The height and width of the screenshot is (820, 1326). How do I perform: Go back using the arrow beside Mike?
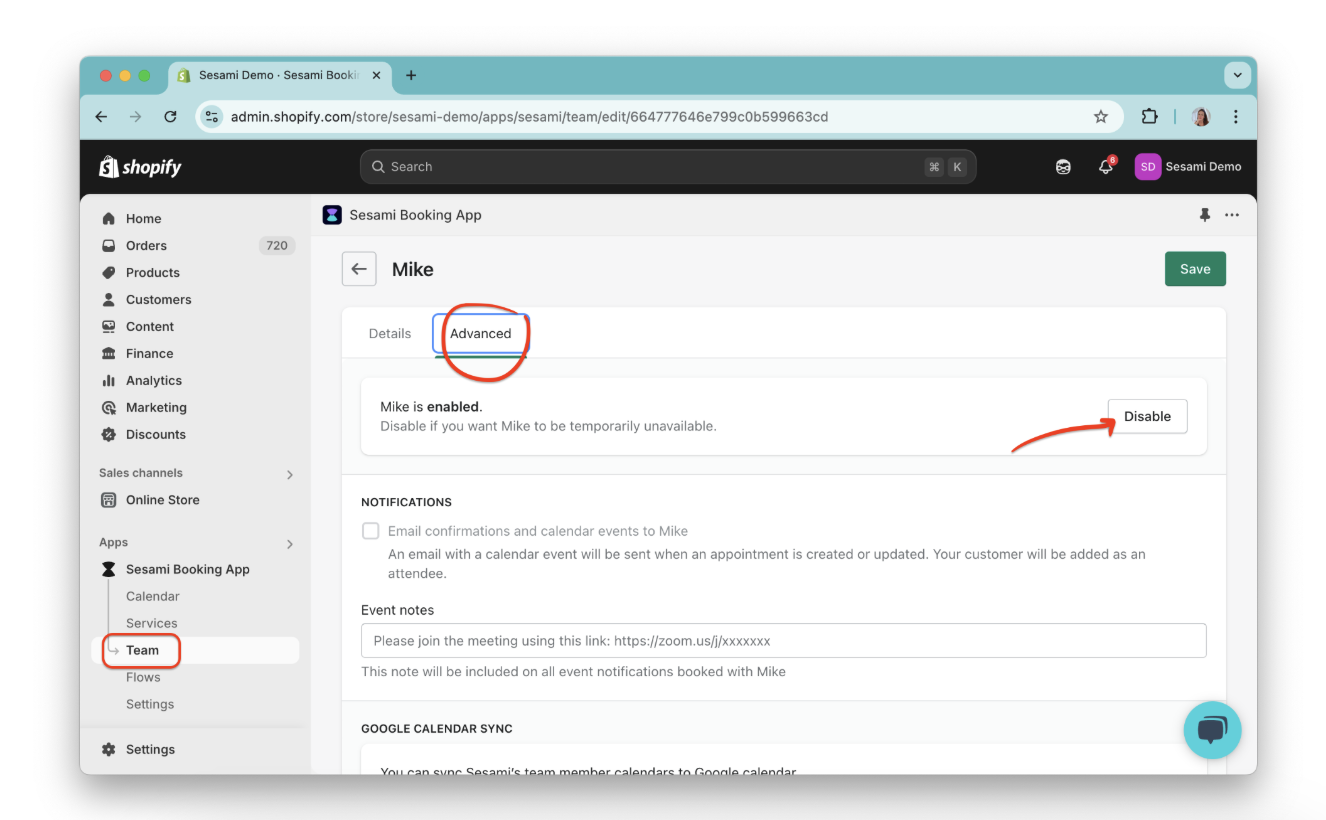(359, 269)
